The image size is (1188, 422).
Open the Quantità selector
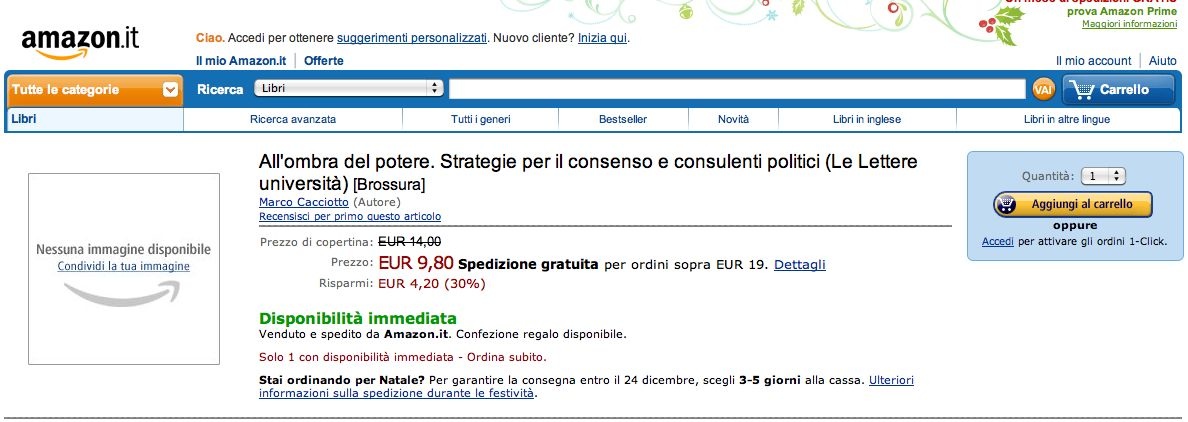point(1105,176)
